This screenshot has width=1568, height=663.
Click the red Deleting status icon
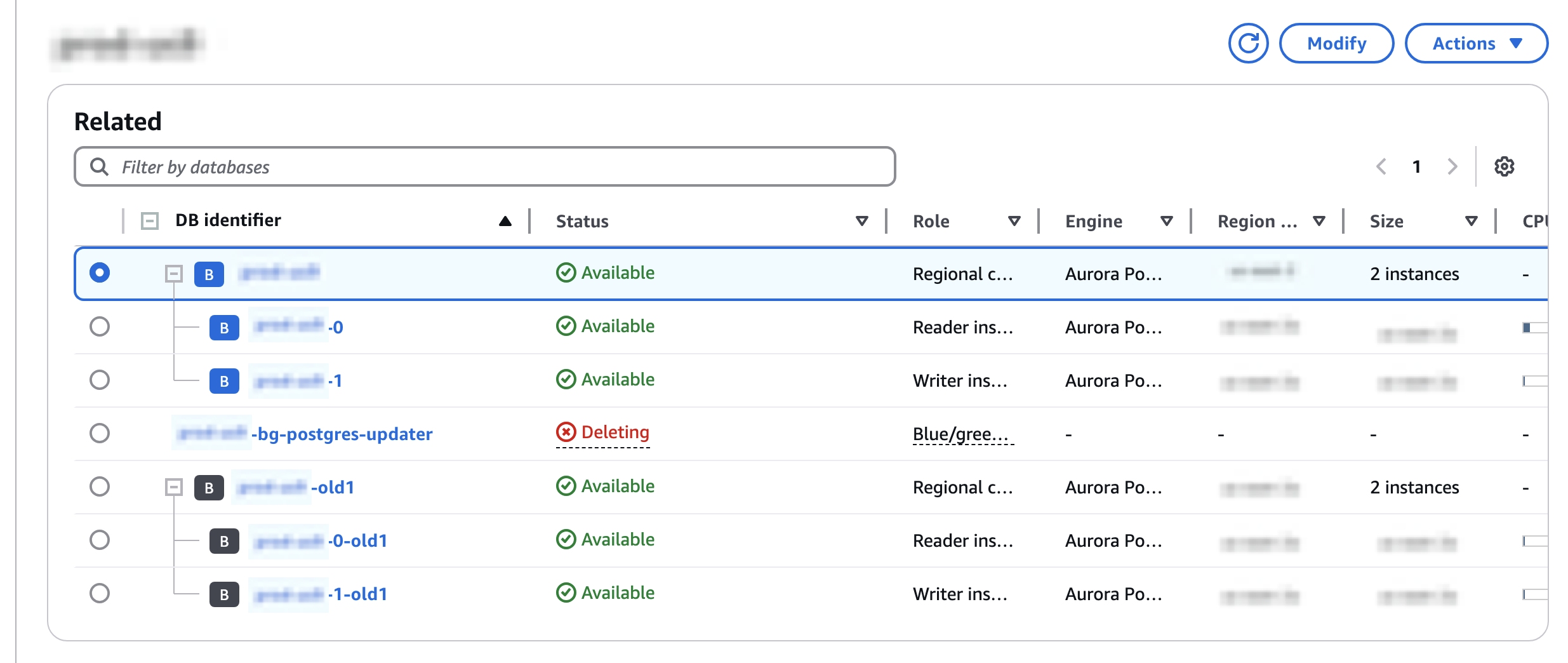566,432
